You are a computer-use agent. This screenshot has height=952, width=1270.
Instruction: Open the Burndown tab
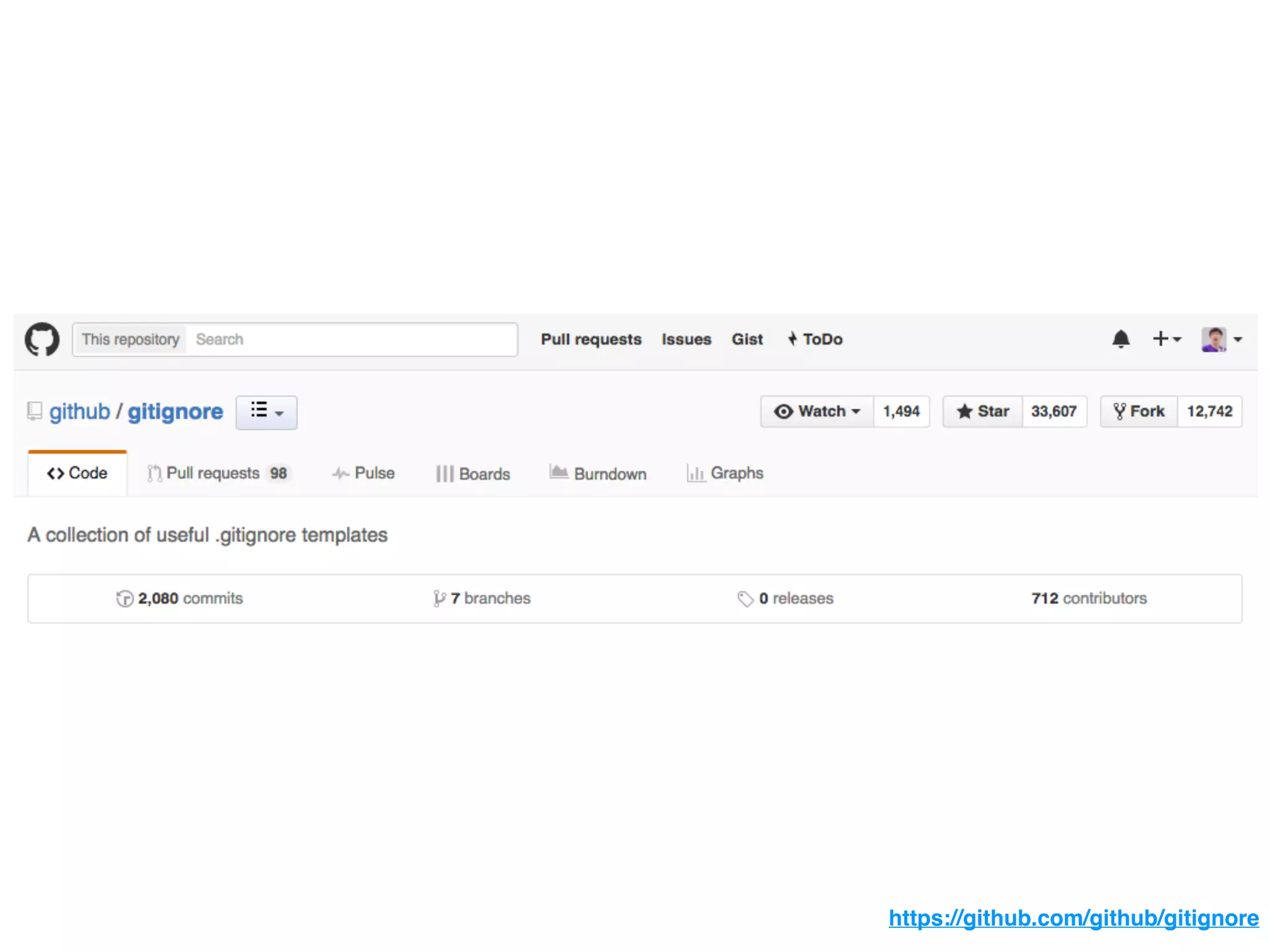point(598,474)
